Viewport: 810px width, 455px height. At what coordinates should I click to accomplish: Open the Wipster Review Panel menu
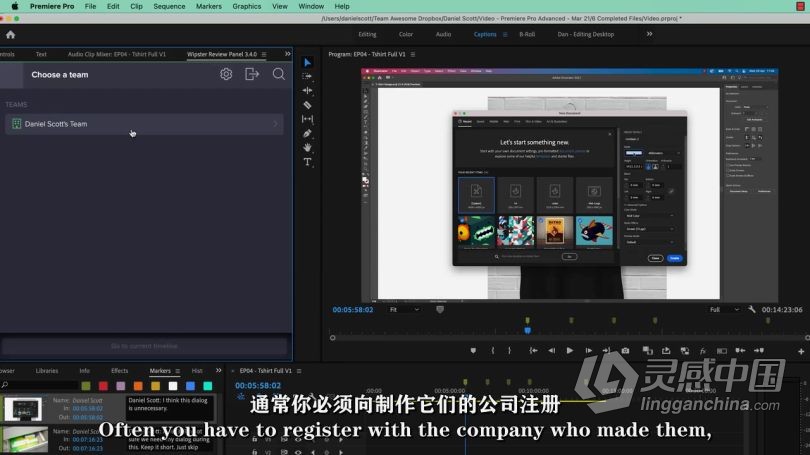pyautogui.click(x=264, y=54)
